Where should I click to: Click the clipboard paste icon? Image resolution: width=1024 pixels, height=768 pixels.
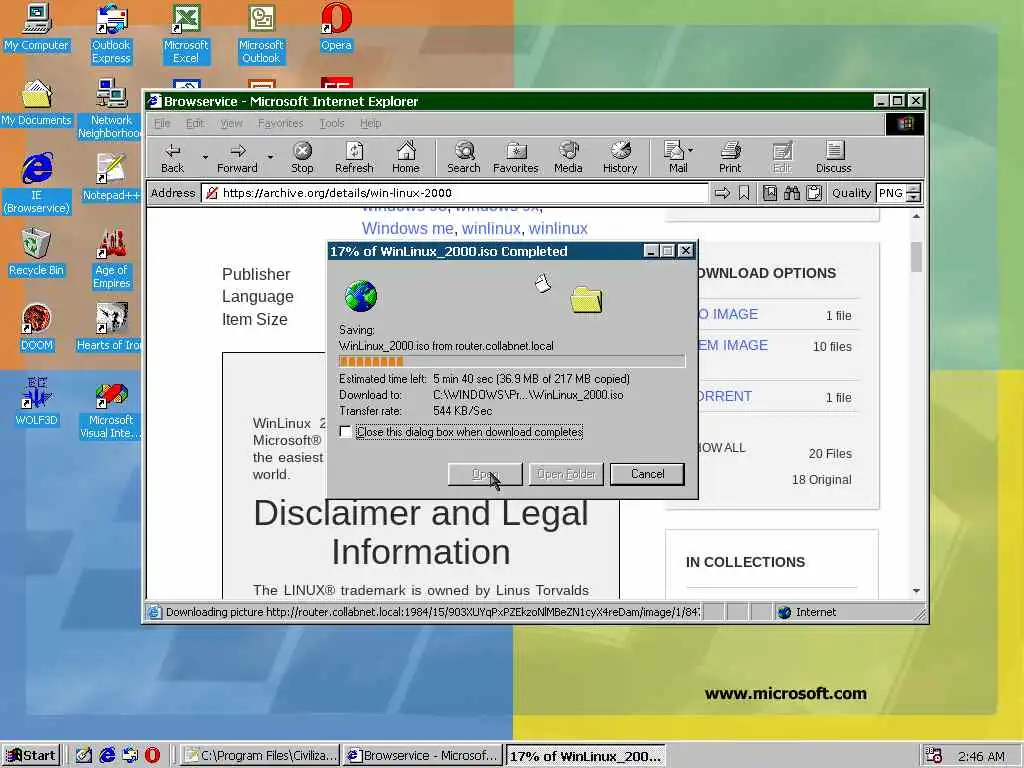814,193
